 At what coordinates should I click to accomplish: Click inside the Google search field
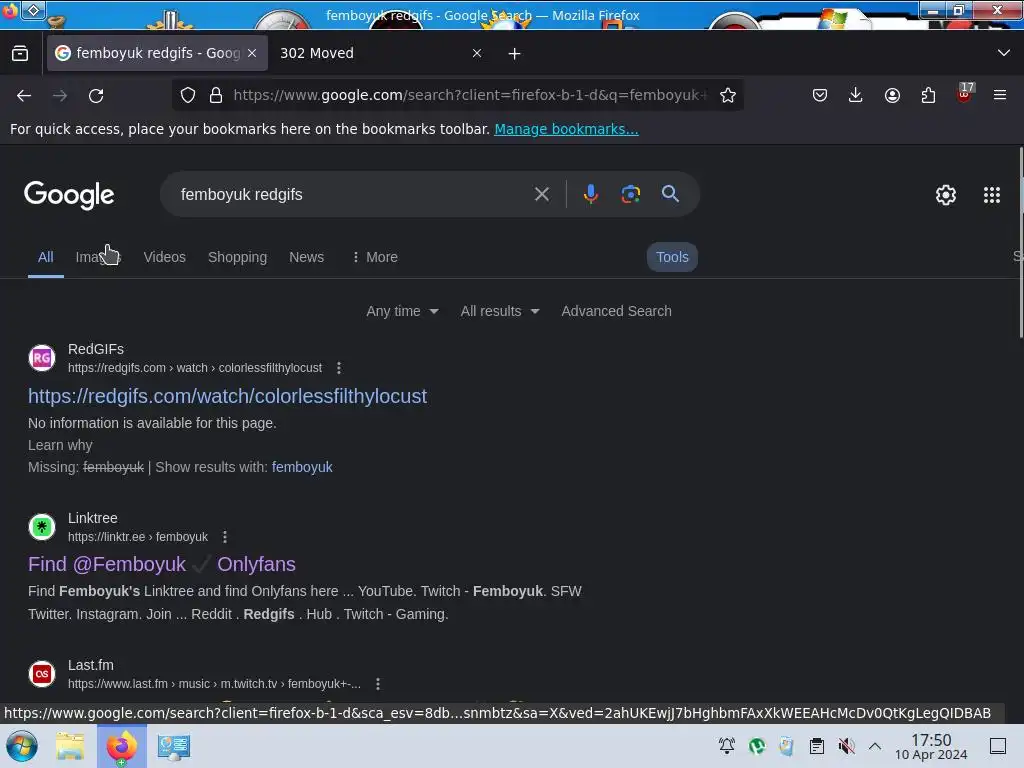tap(353, 195)
